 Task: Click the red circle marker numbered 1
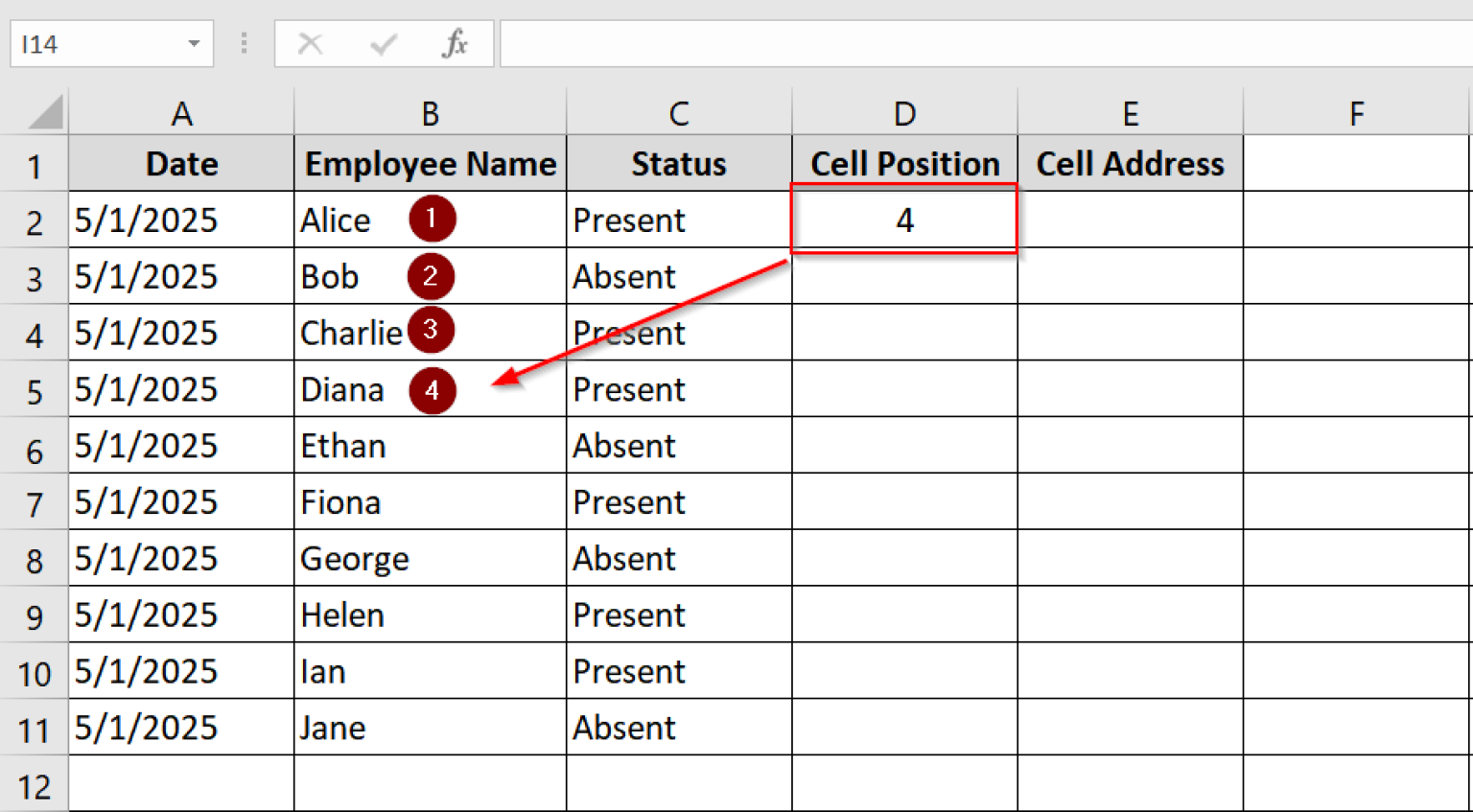pyautogui.click(x=432, y=219)
